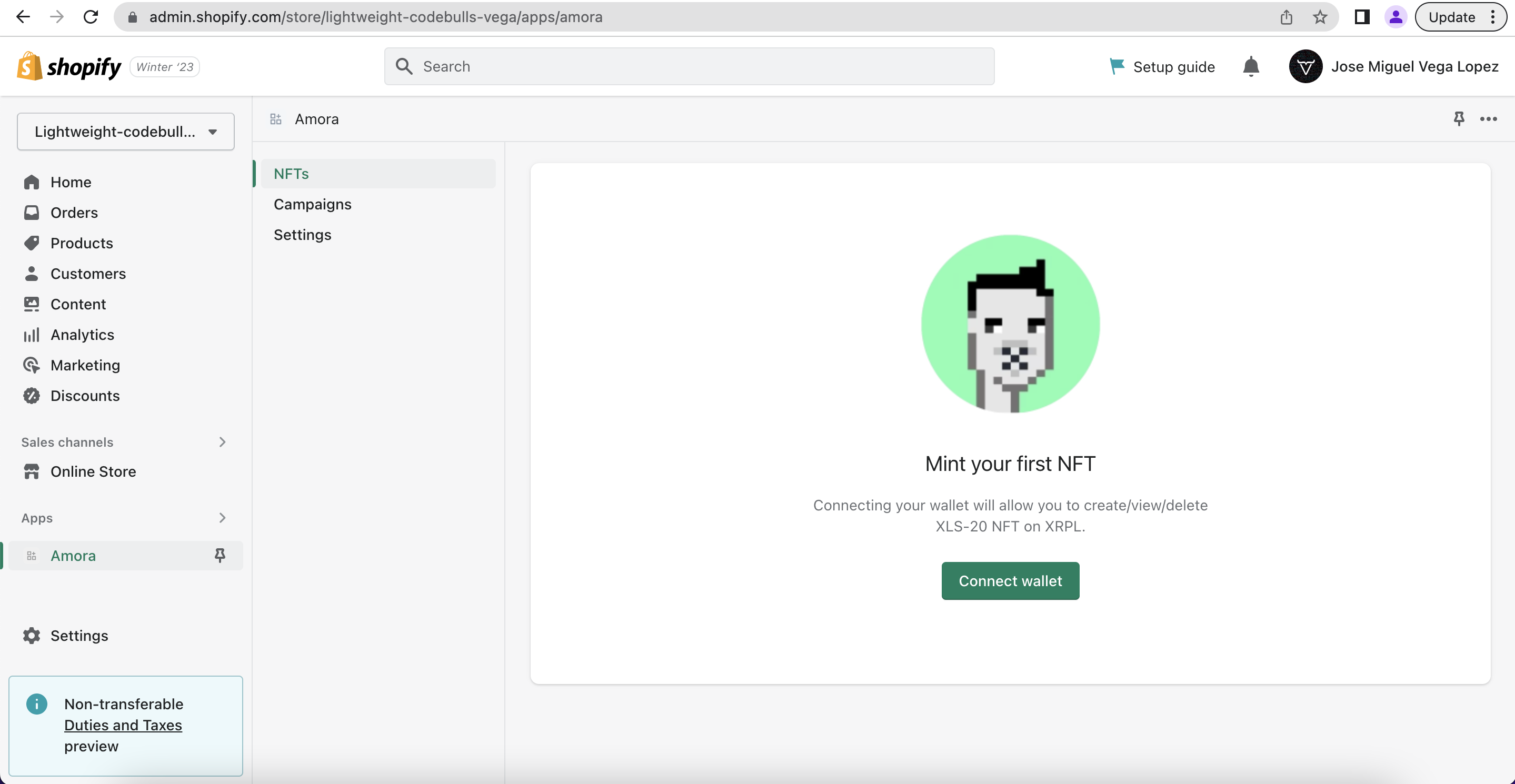Expand the Sales channels section

tap(222, 442)
